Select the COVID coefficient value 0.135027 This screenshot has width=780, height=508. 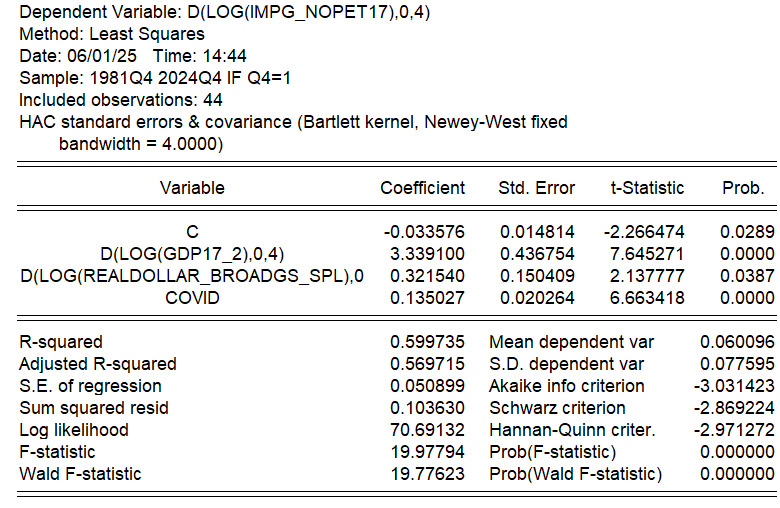point(427,298)
